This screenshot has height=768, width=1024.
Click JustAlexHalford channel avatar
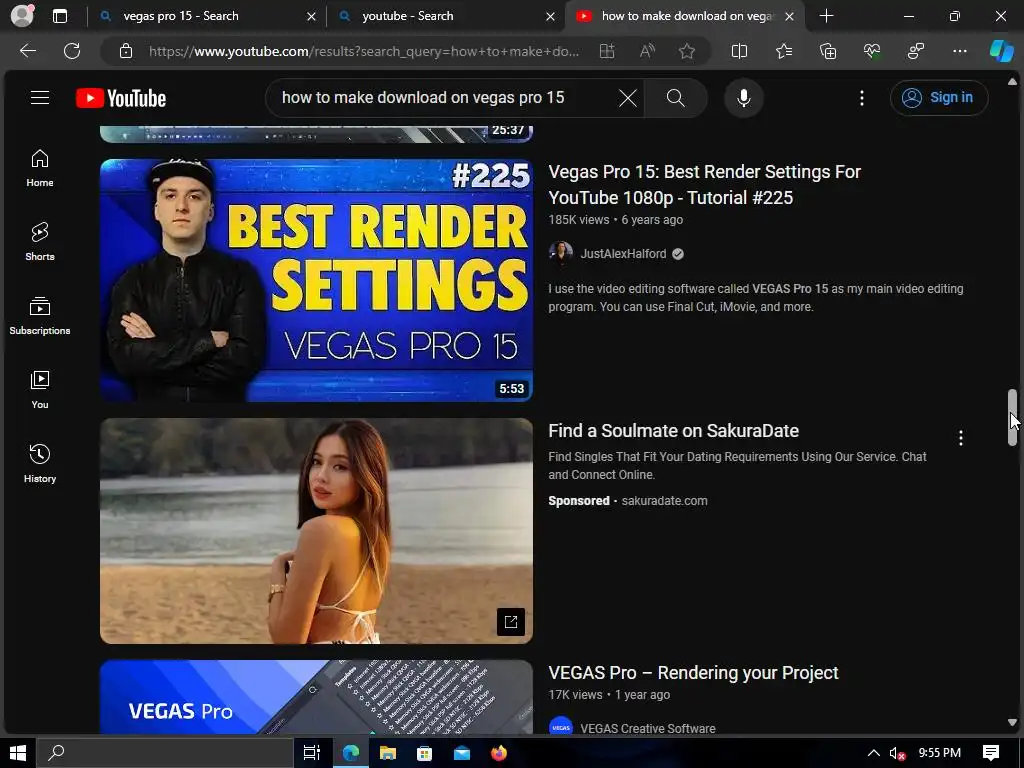[x=560, y=253]
